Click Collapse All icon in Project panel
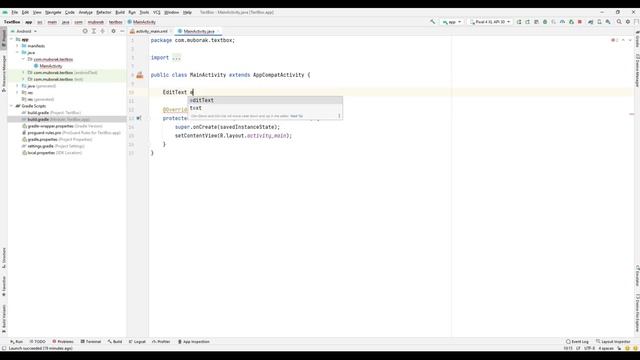 tap(102, 31)
